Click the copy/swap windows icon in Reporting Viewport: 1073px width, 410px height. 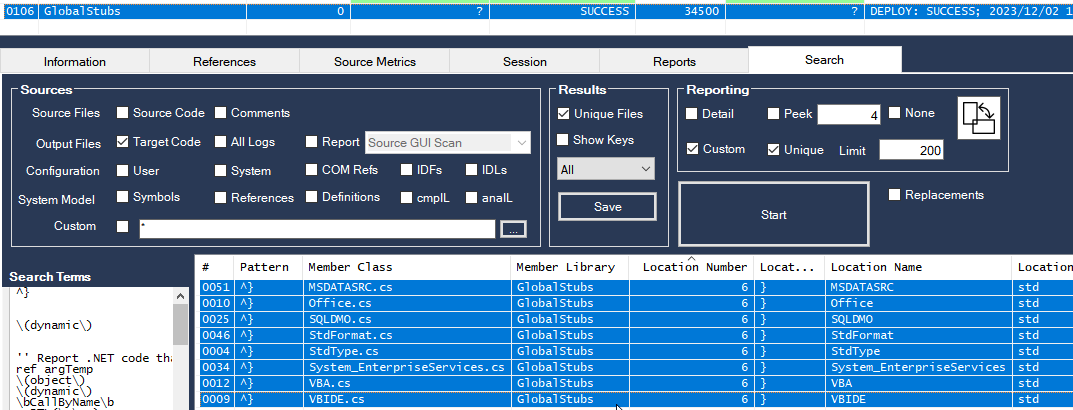(x=978, y=118)
